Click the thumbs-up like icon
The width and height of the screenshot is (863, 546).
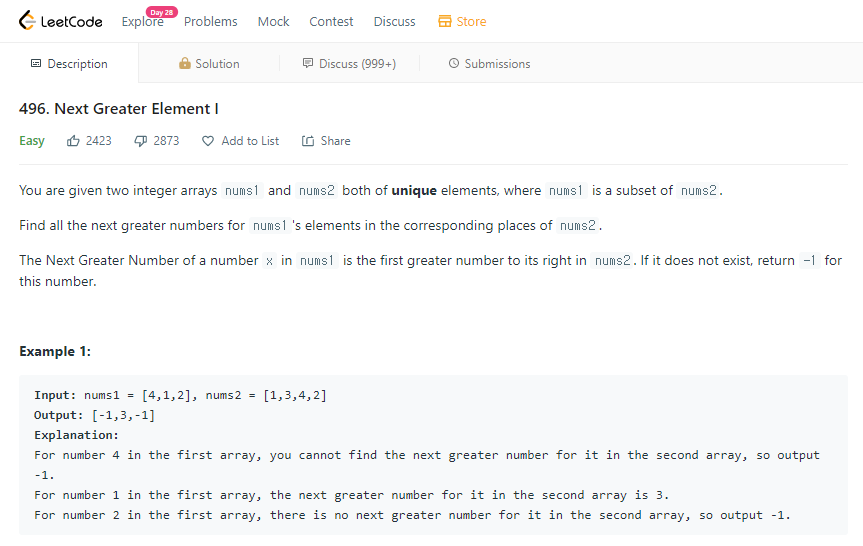(73, 141)
